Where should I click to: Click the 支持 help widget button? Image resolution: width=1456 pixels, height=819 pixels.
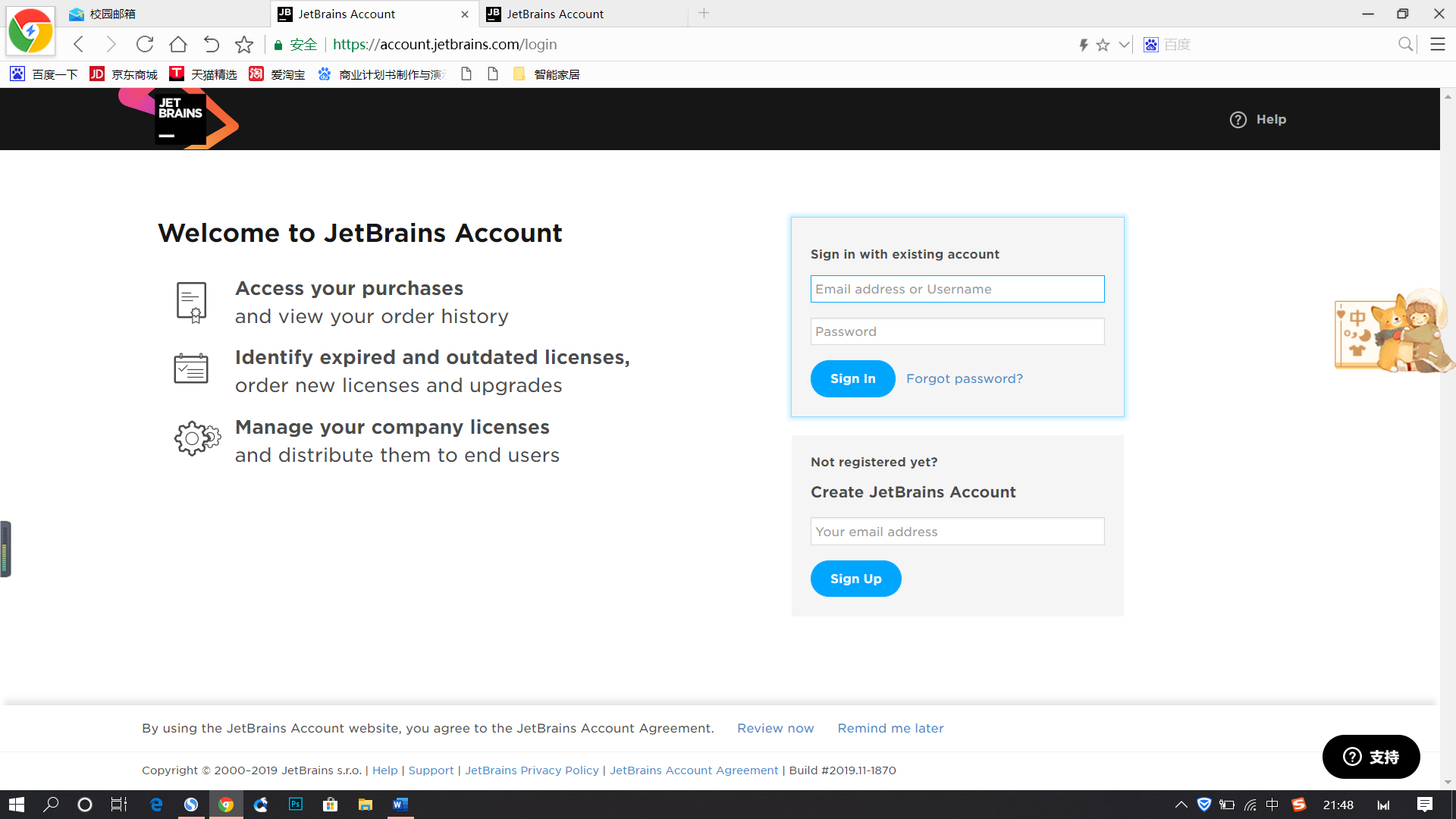1371,756
